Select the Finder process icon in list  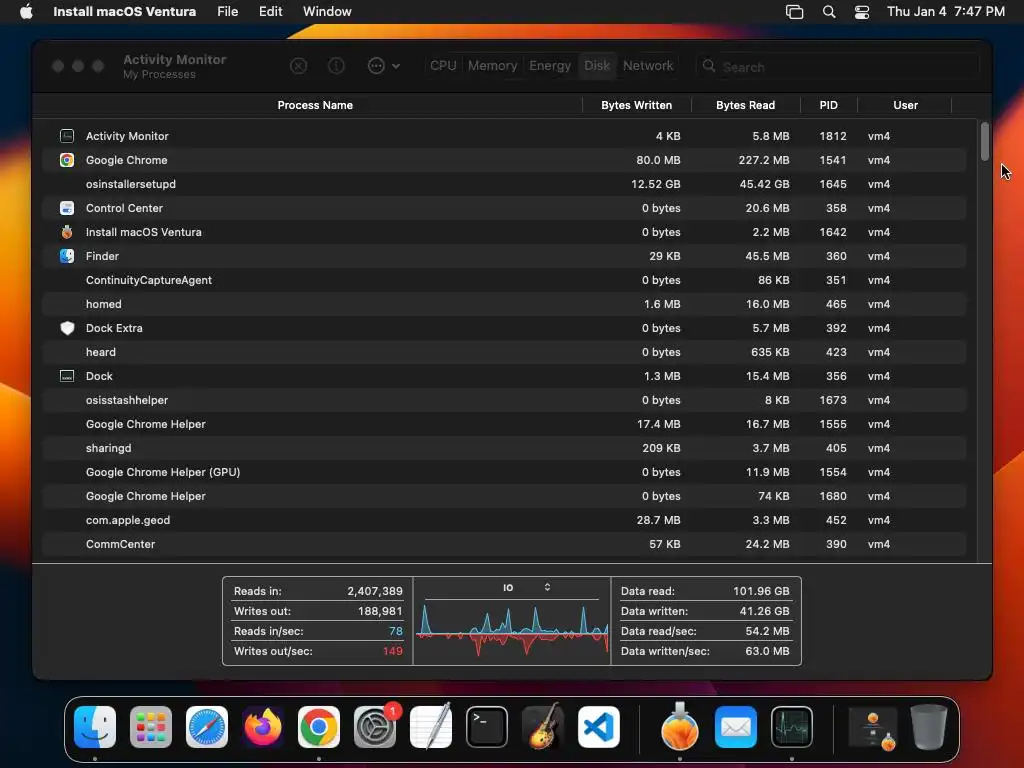coord(67,256)
